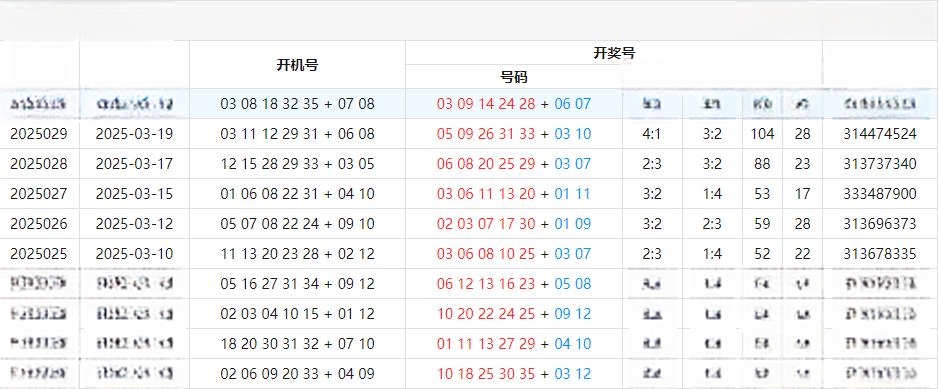Click machine numbers 18 20 30 31 32
Screen dimensions: 939x389
click(269, 344)
